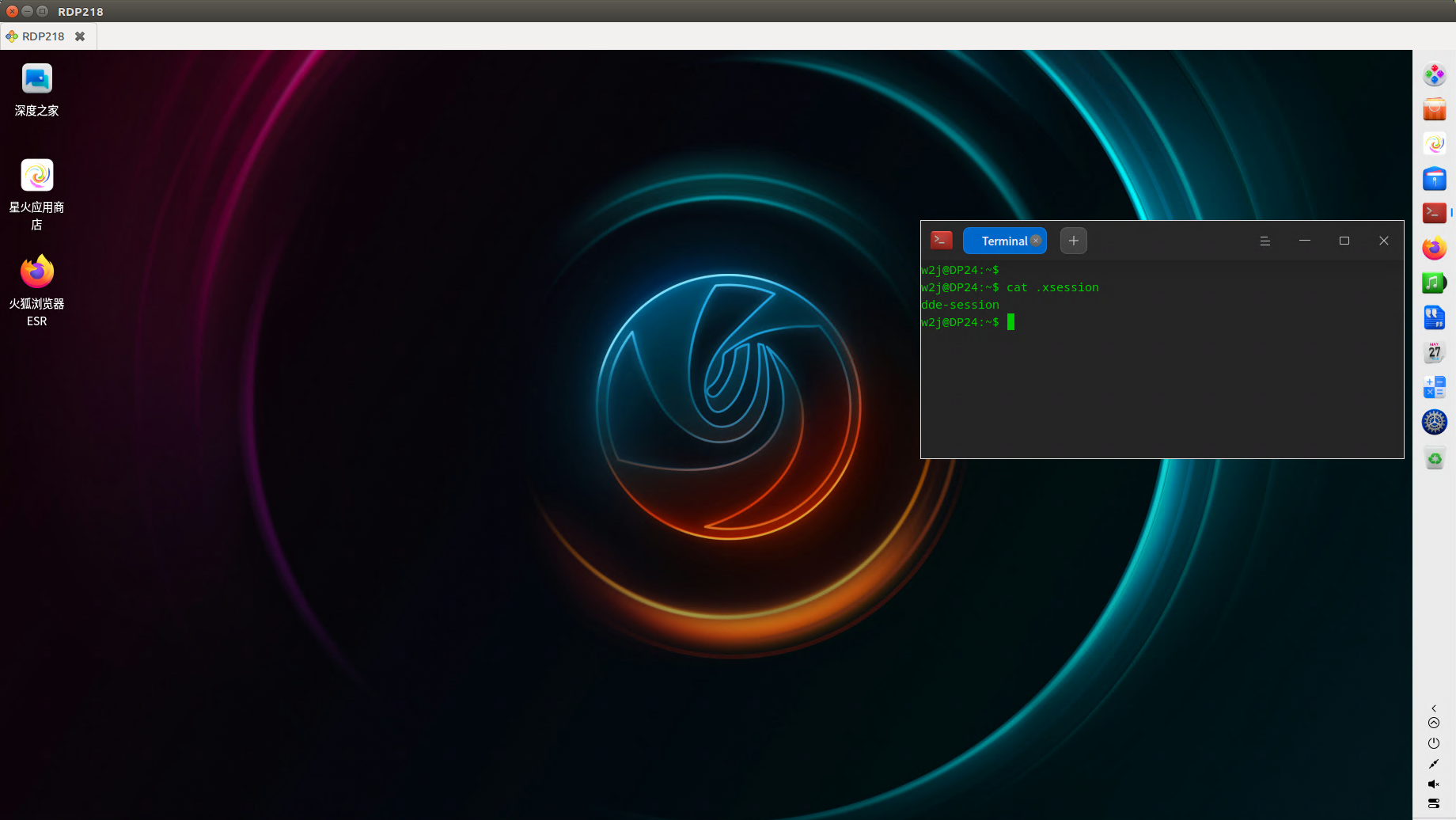Click the terminal prompt cursor line
The height and width of the screenshot is (820, 1456).
click(968, 322)
